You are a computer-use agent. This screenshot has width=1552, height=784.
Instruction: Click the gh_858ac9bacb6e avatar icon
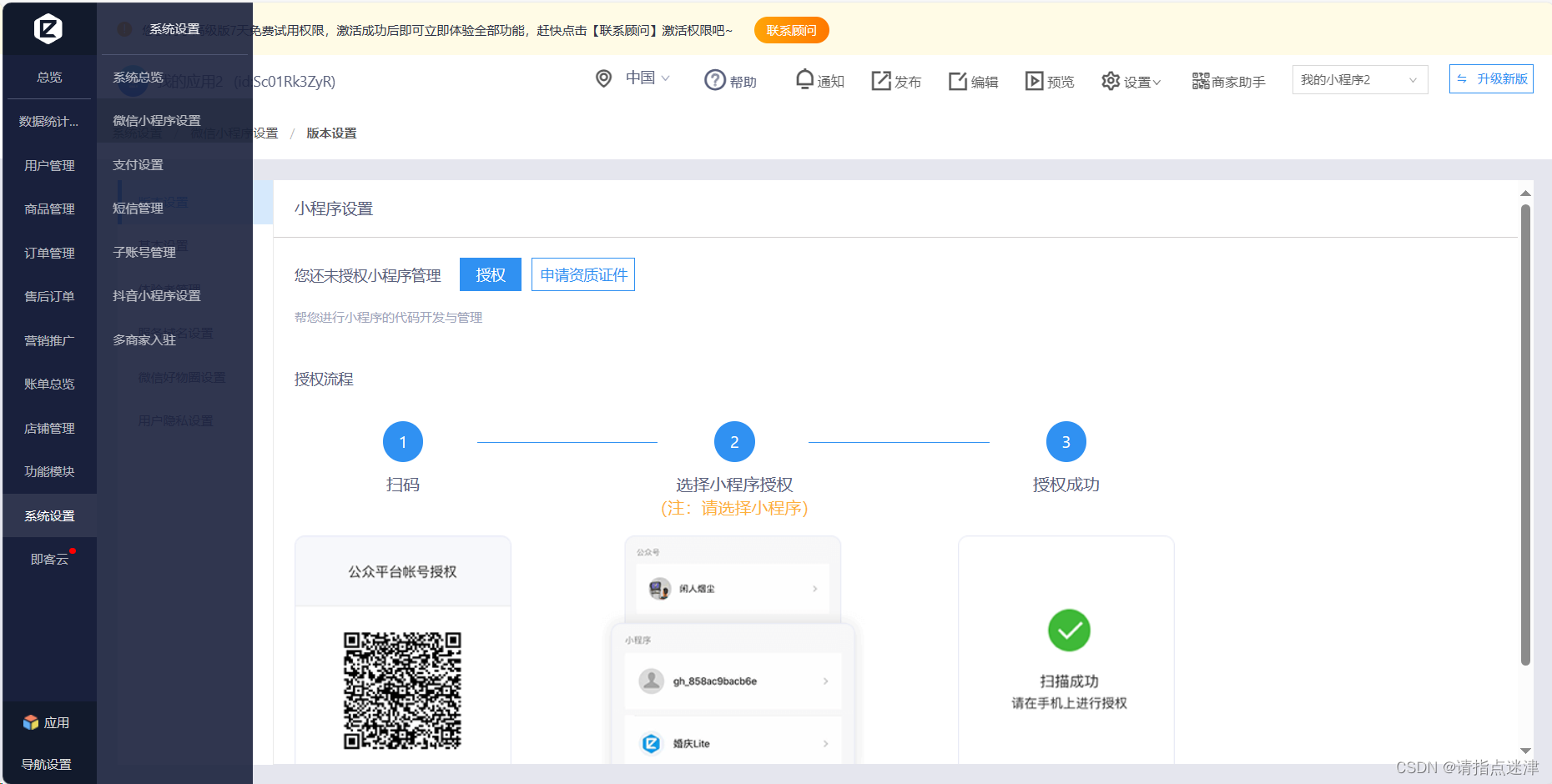(652, 681)
